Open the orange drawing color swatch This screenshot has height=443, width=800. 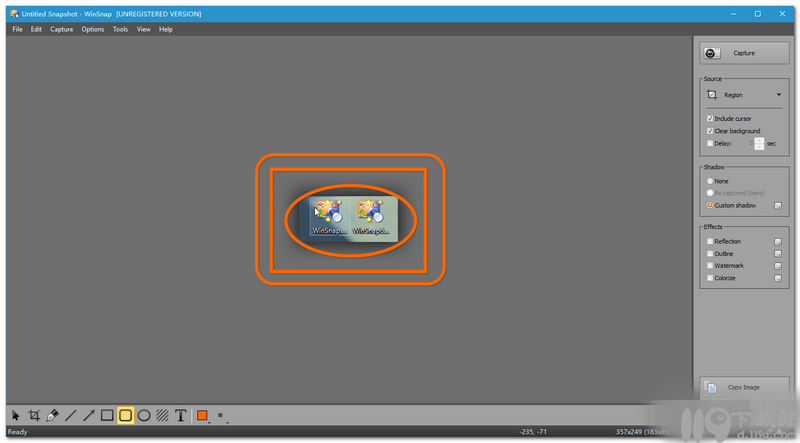click(x=203, y=415)
